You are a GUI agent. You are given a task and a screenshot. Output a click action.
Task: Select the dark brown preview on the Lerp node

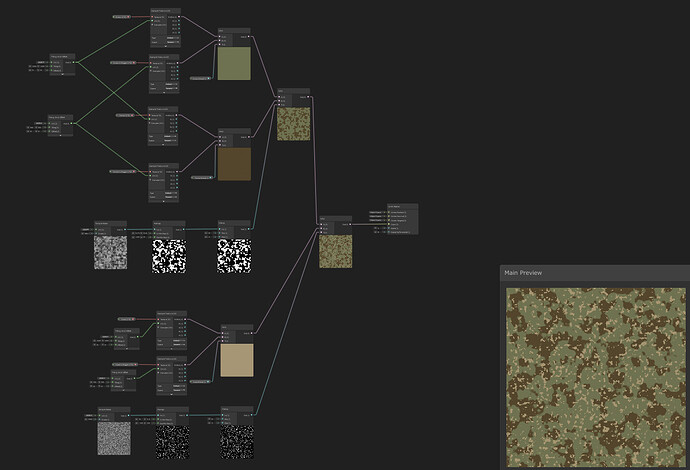(x=234, y=164)
